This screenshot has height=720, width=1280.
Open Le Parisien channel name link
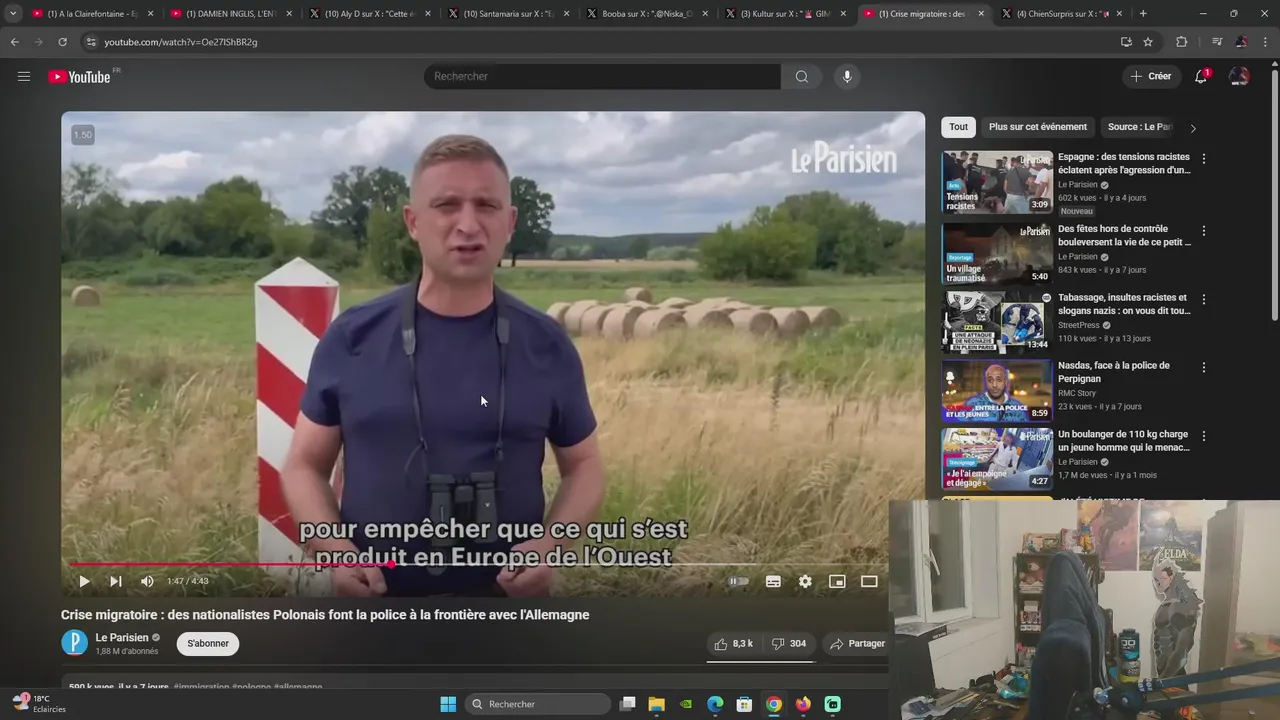(x=122, y=637)
